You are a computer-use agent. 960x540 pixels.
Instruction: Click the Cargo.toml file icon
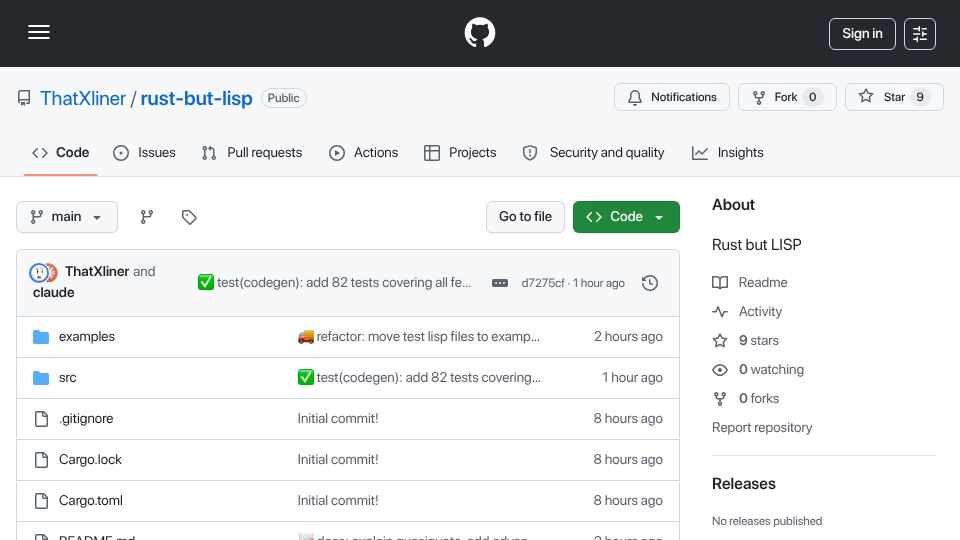(x=41, y=501)
